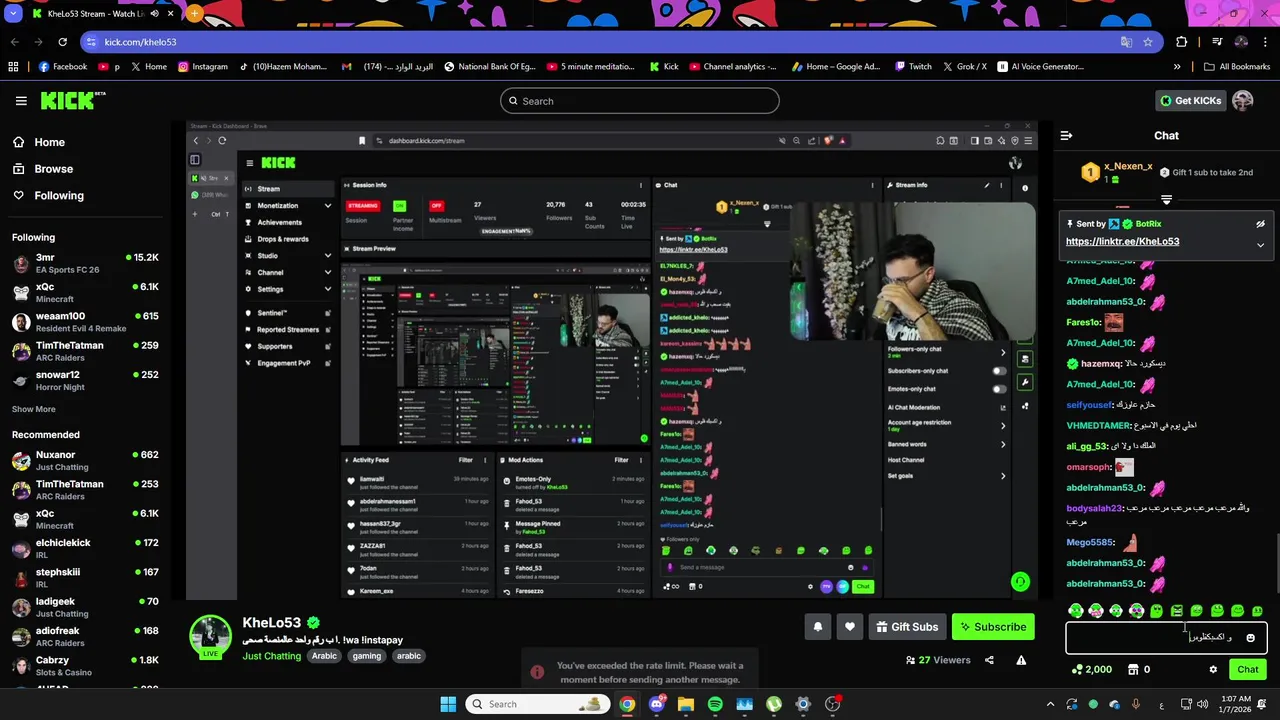Open Nuxanor recommended channel
Viewport: 1280px width, 720px height.
pos(85,461)
